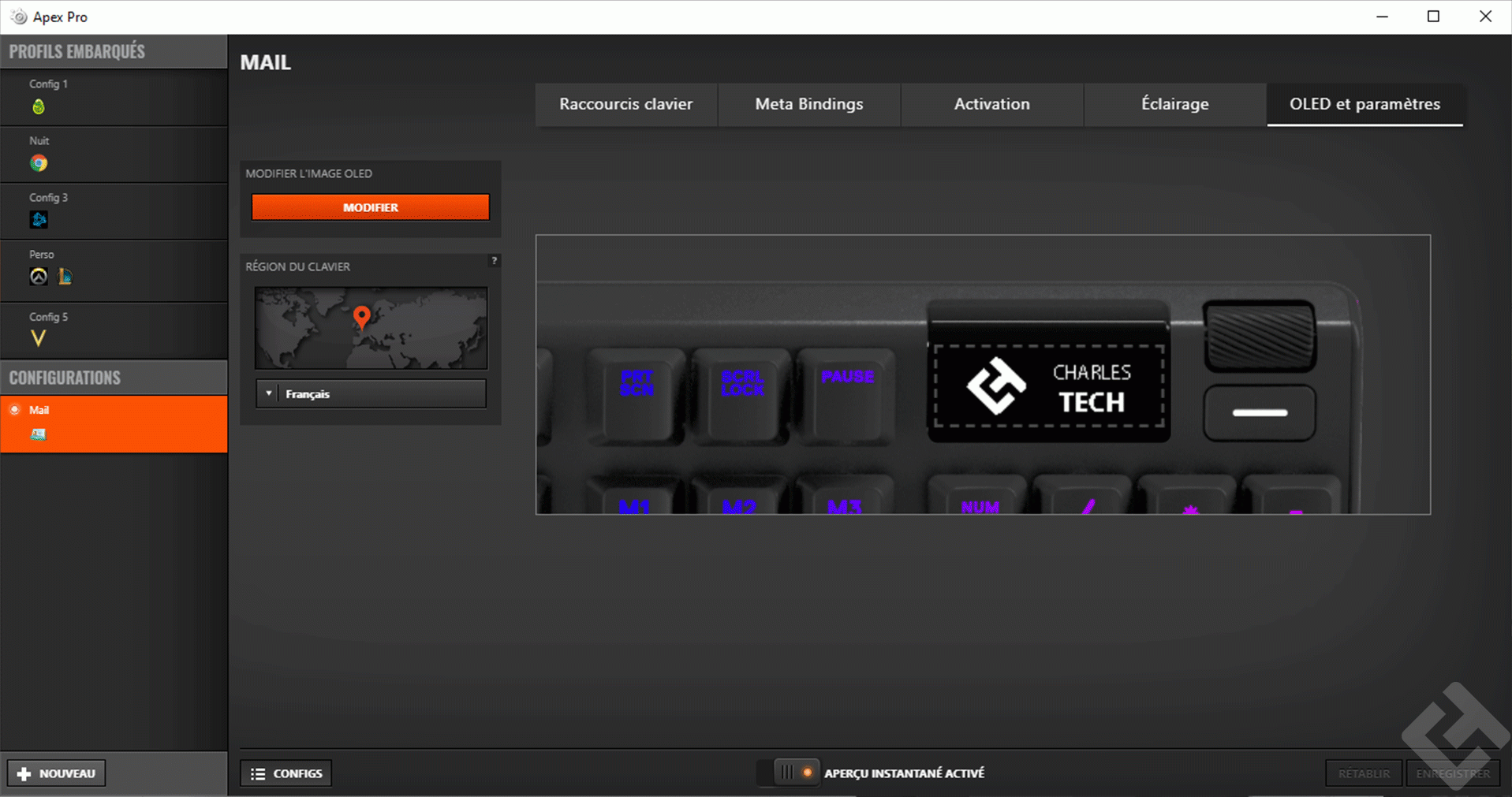Open the Configs button

286,773
